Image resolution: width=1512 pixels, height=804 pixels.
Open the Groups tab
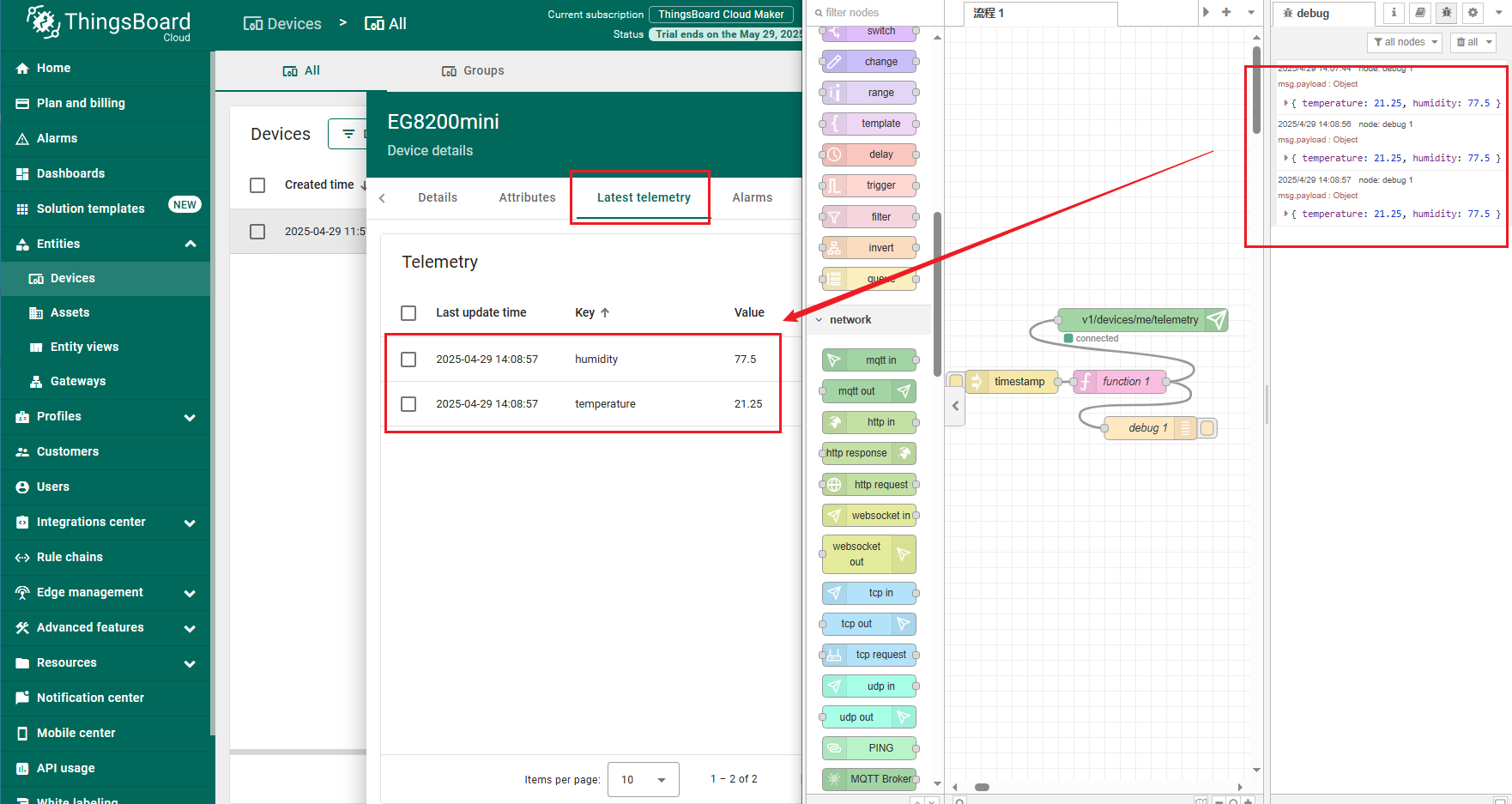[473, 70]
